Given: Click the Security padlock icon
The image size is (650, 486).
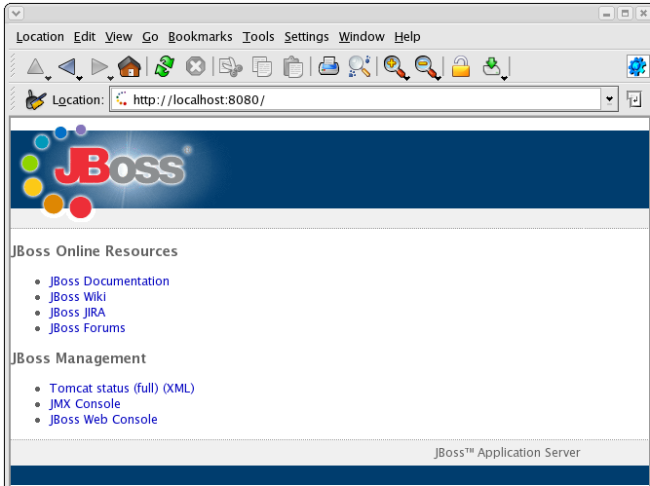Looking at the screenshot, I should [x=461, y=66].
